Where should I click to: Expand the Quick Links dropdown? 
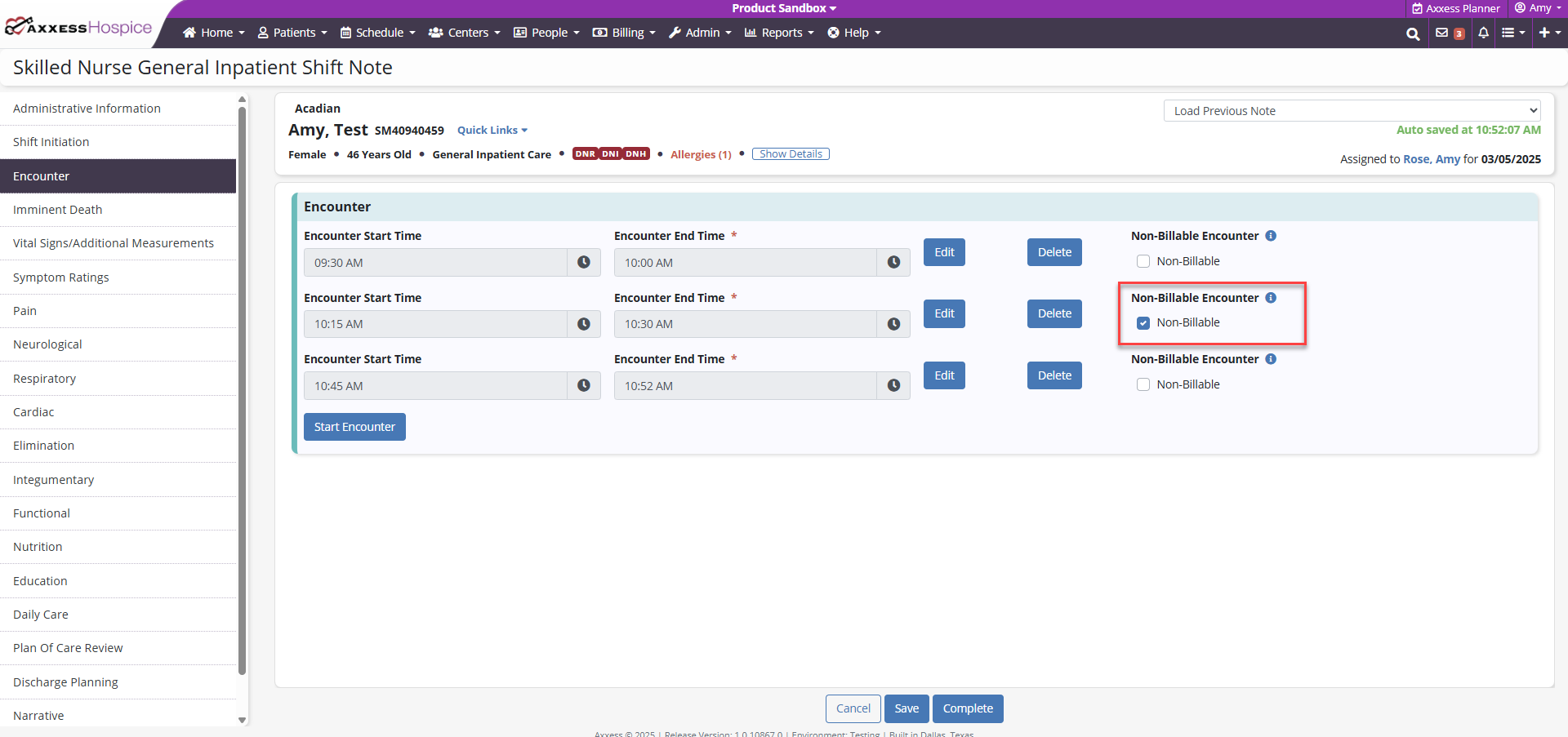click(x=492, y=131)
